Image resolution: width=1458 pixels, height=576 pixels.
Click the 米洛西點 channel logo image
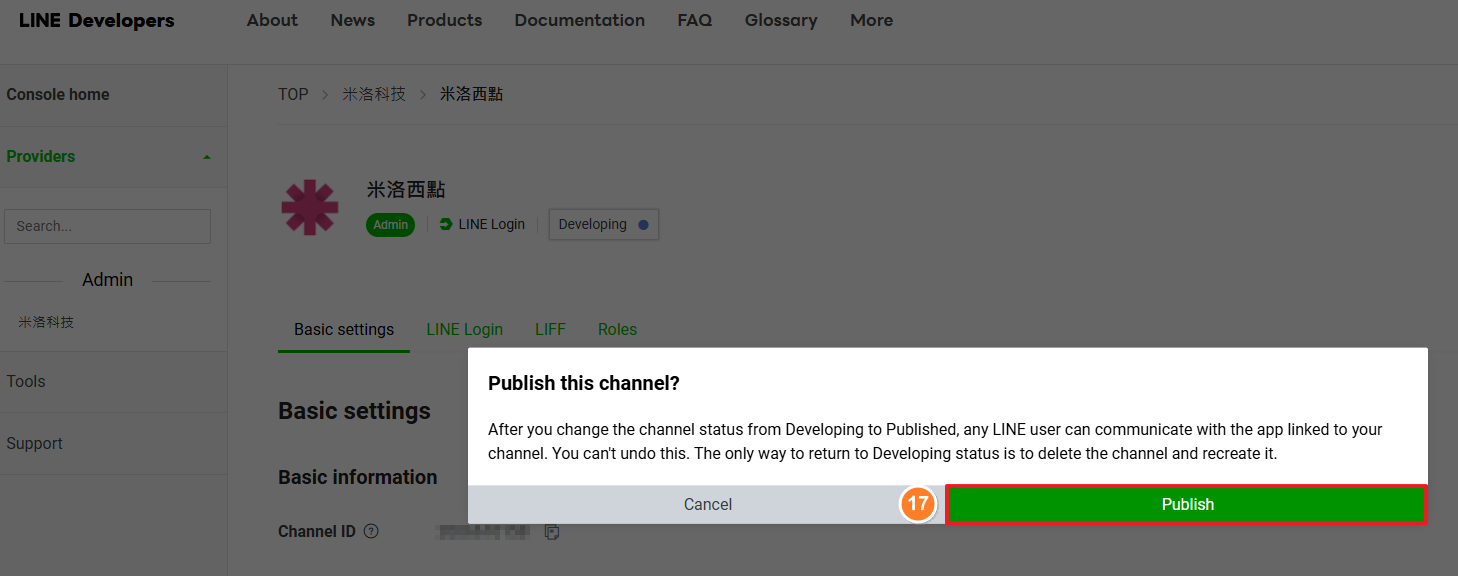click(x=310, y=208)
